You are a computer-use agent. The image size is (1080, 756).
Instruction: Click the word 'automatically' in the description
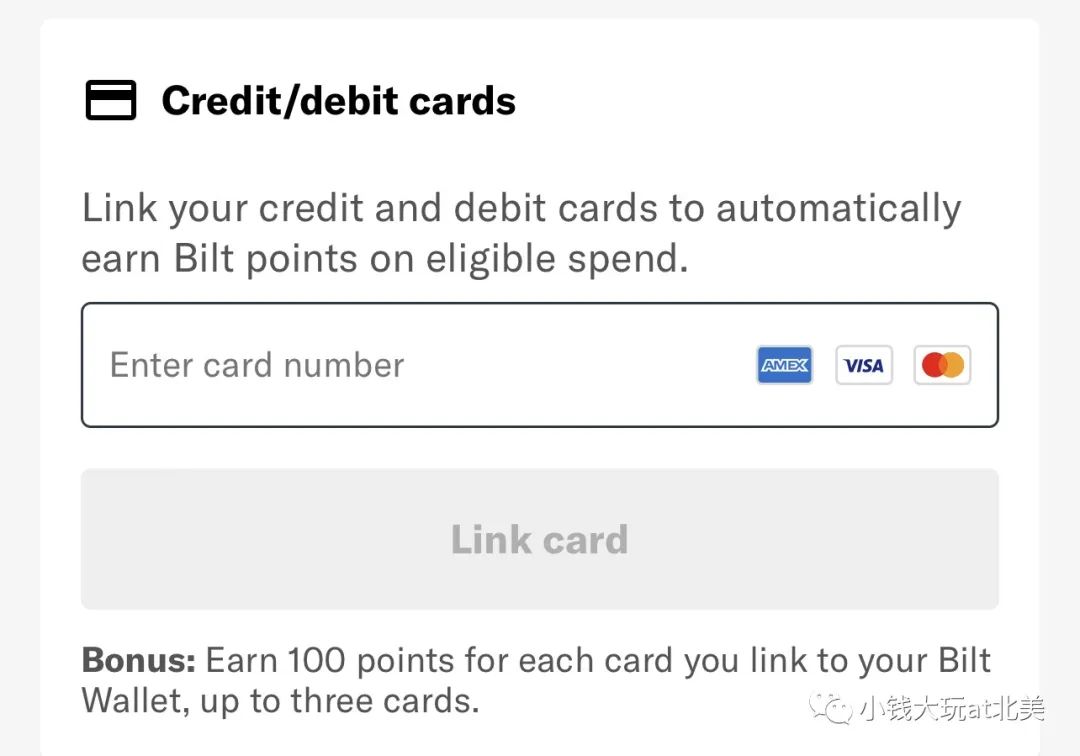[x=839, y=209]
